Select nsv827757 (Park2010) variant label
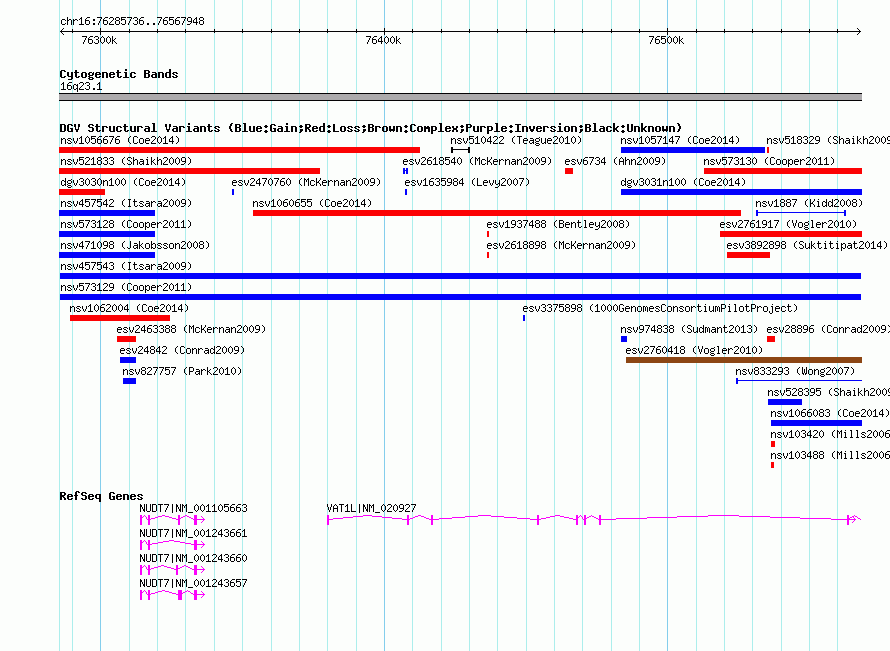This screenshot has width=890, height=651. click(x=182, y=371)
